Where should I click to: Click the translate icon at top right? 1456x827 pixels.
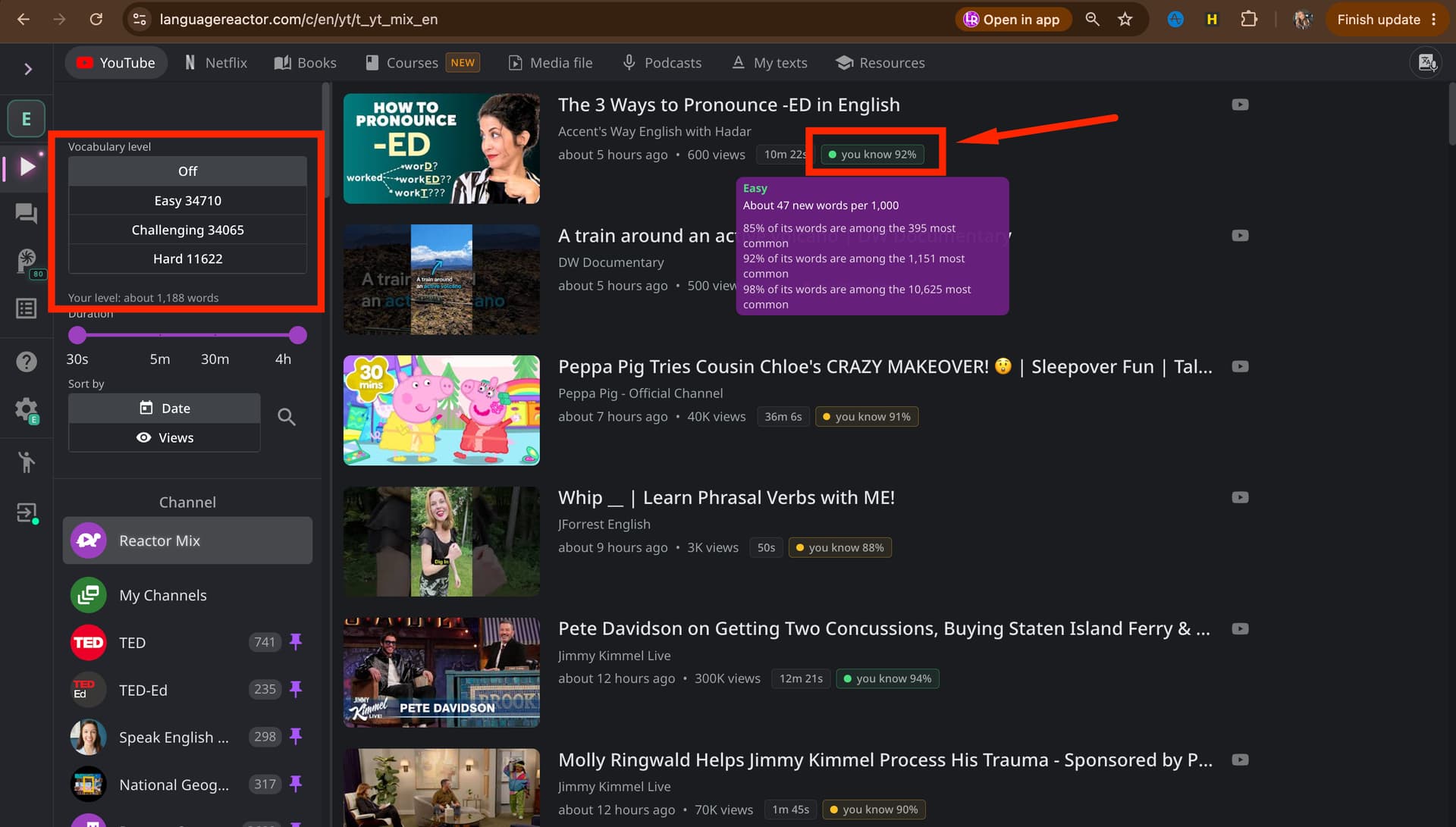pyautogui.click(x=1426, y=63)
